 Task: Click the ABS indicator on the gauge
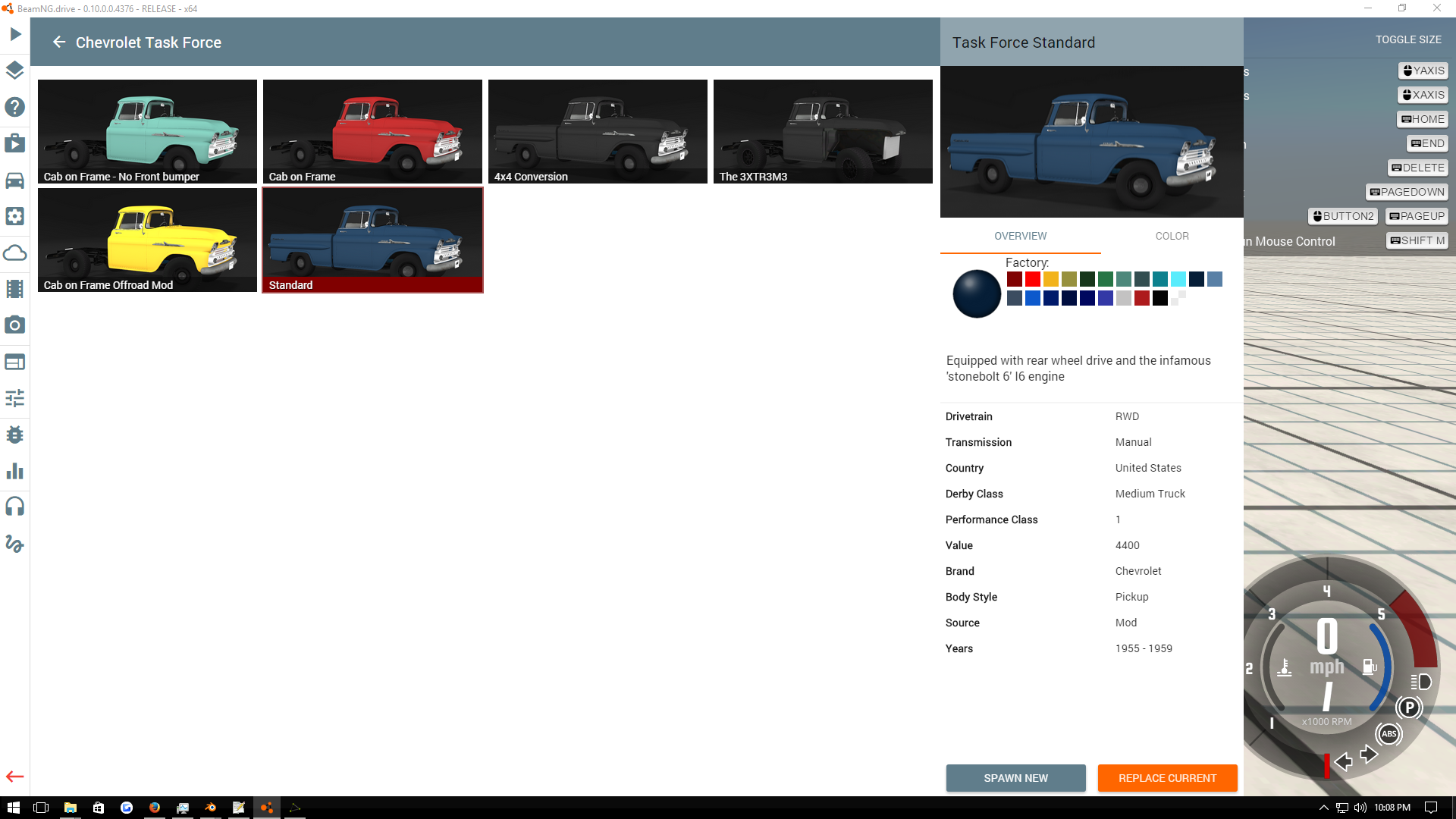(x=1389, y=733)
